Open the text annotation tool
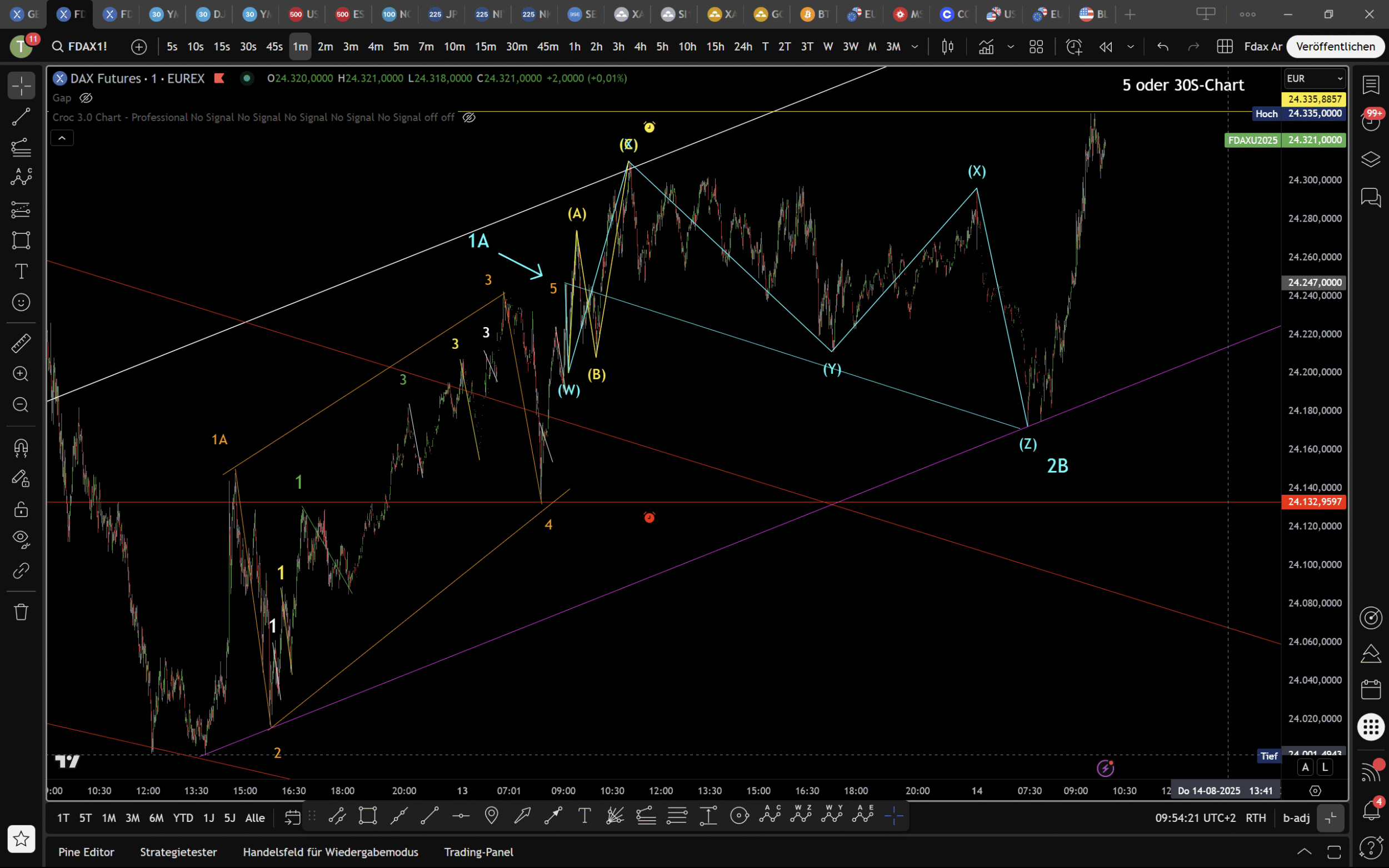The height and width of the screenshot is (868, 1389). point(21,272)
